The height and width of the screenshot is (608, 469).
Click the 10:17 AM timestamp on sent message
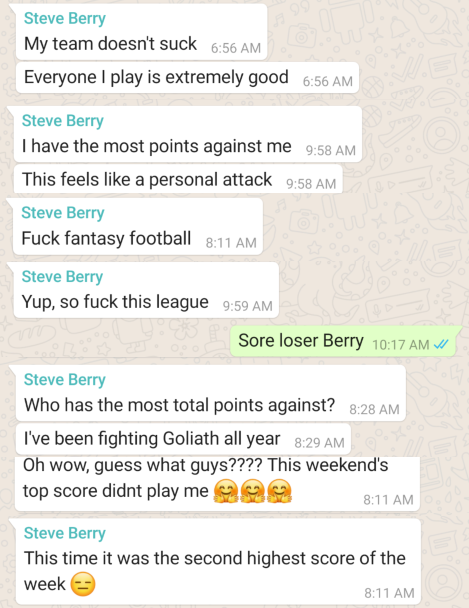401,344
